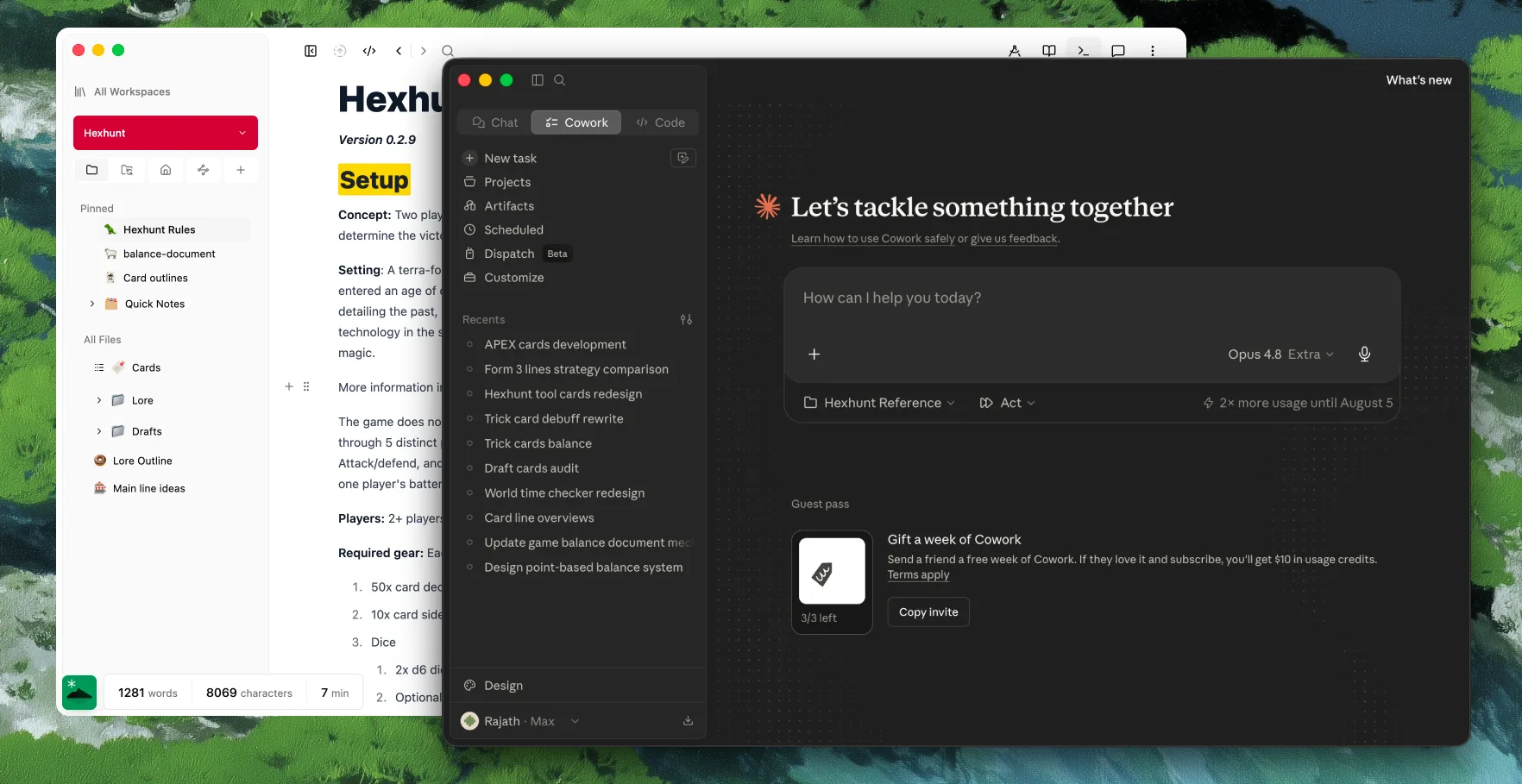
Task: Toggle sidebar icon in Hexhunt notes window
Action: 311,51
